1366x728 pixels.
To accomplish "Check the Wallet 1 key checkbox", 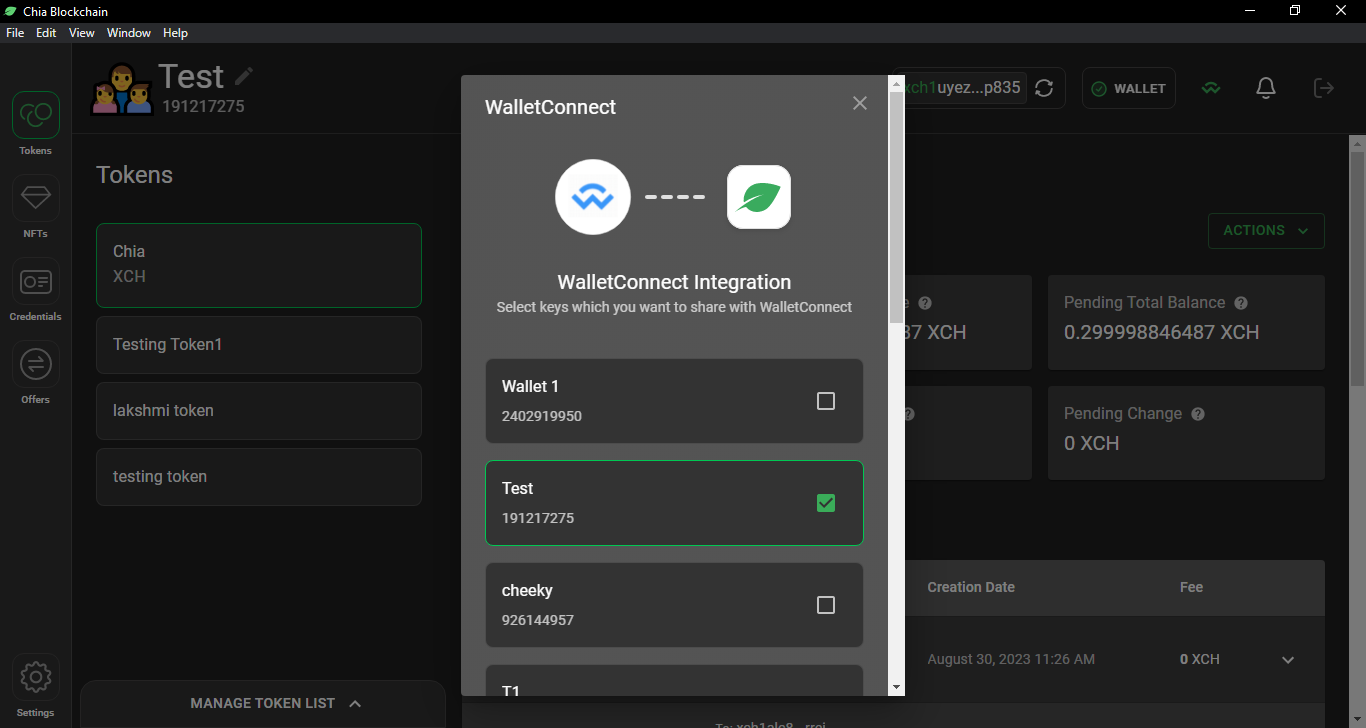I will pos(826,401).
